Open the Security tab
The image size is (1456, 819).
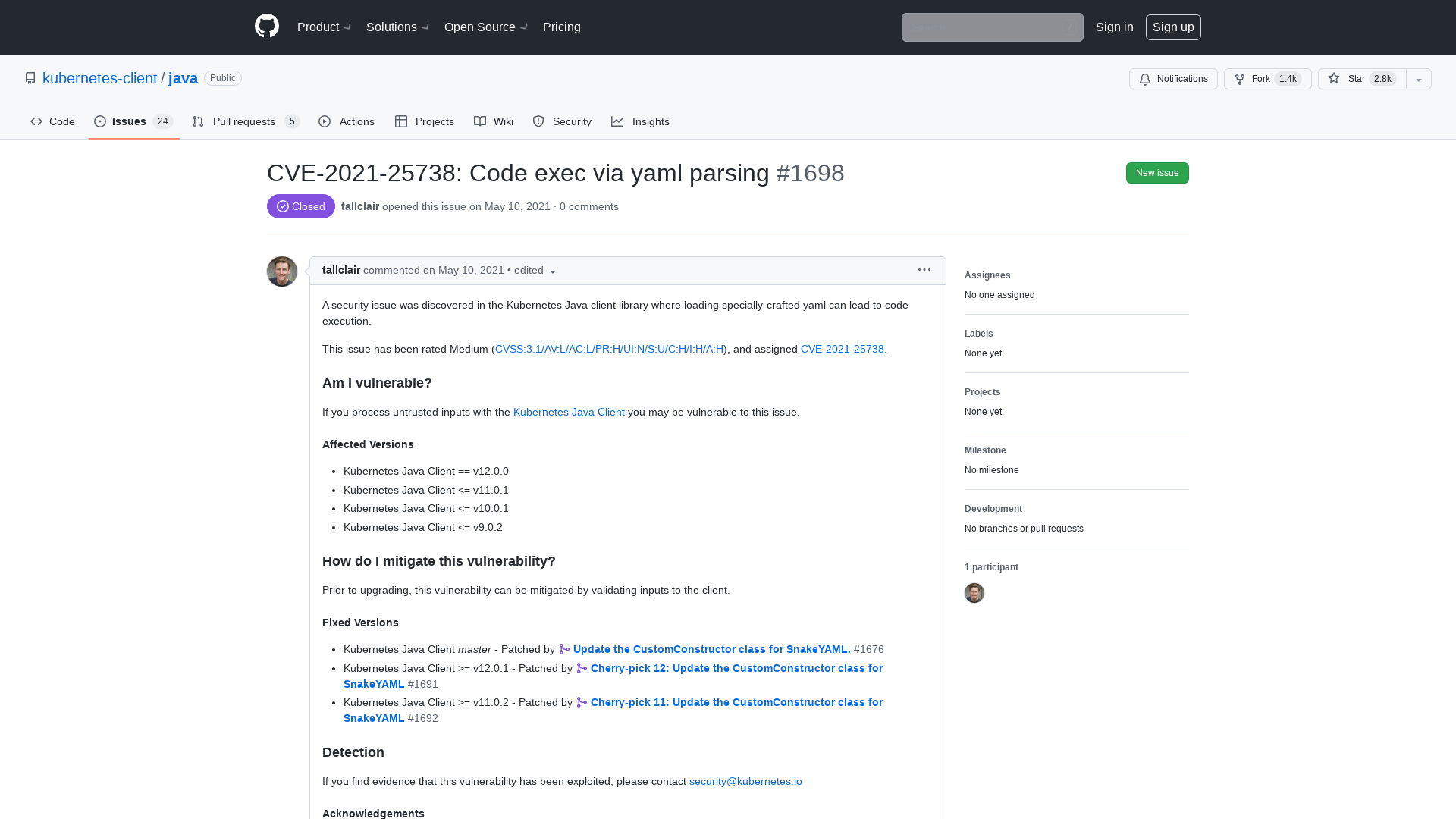(x=562, y=121)
